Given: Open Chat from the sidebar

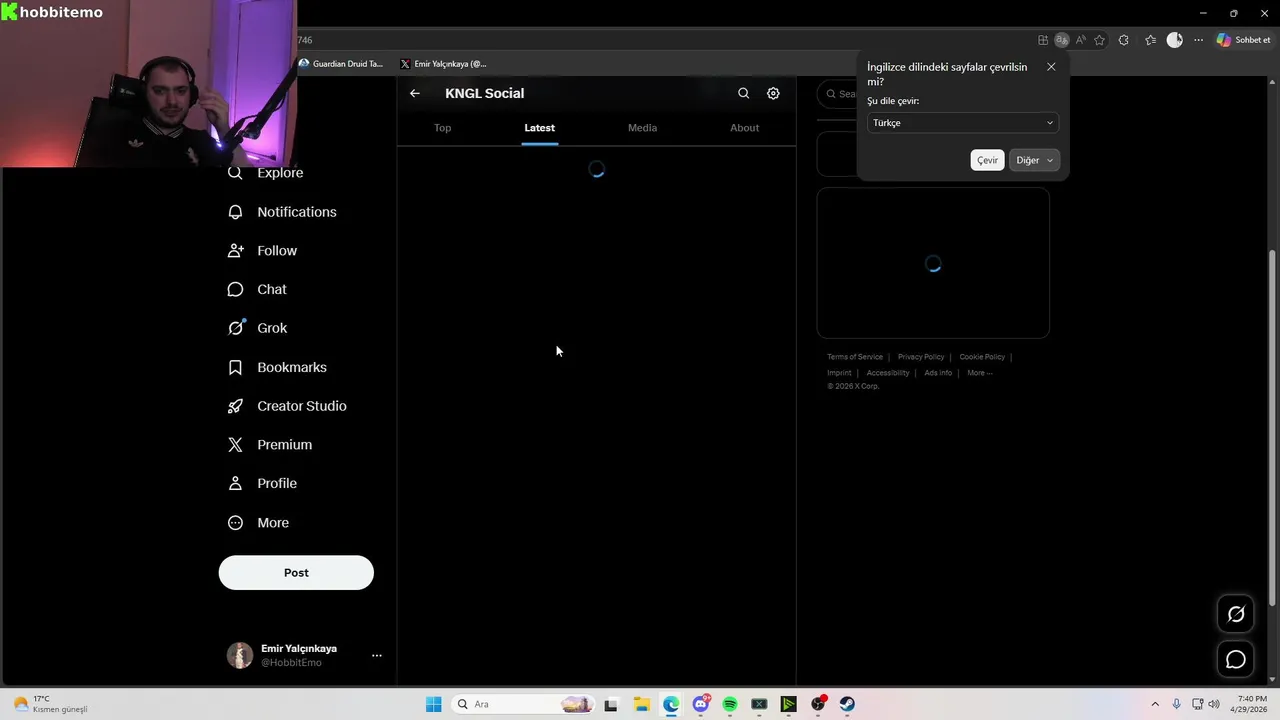Looking at the screenshot, I should tap(257, 289).
